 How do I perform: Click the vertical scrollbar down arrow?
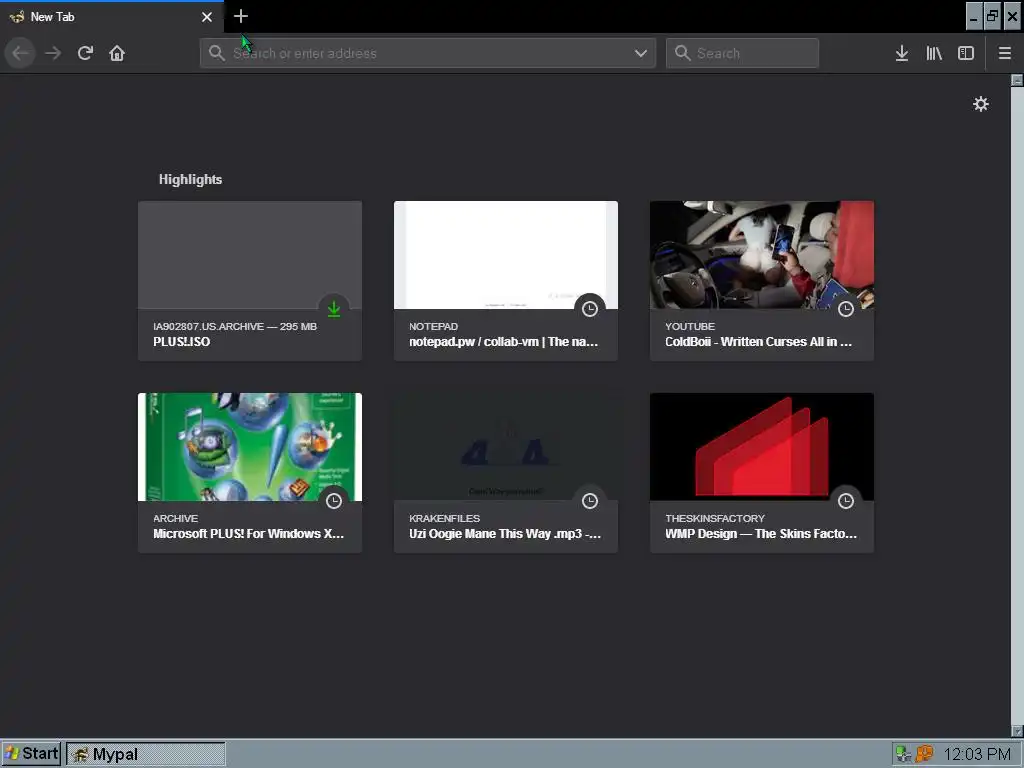pos(1017,730)
